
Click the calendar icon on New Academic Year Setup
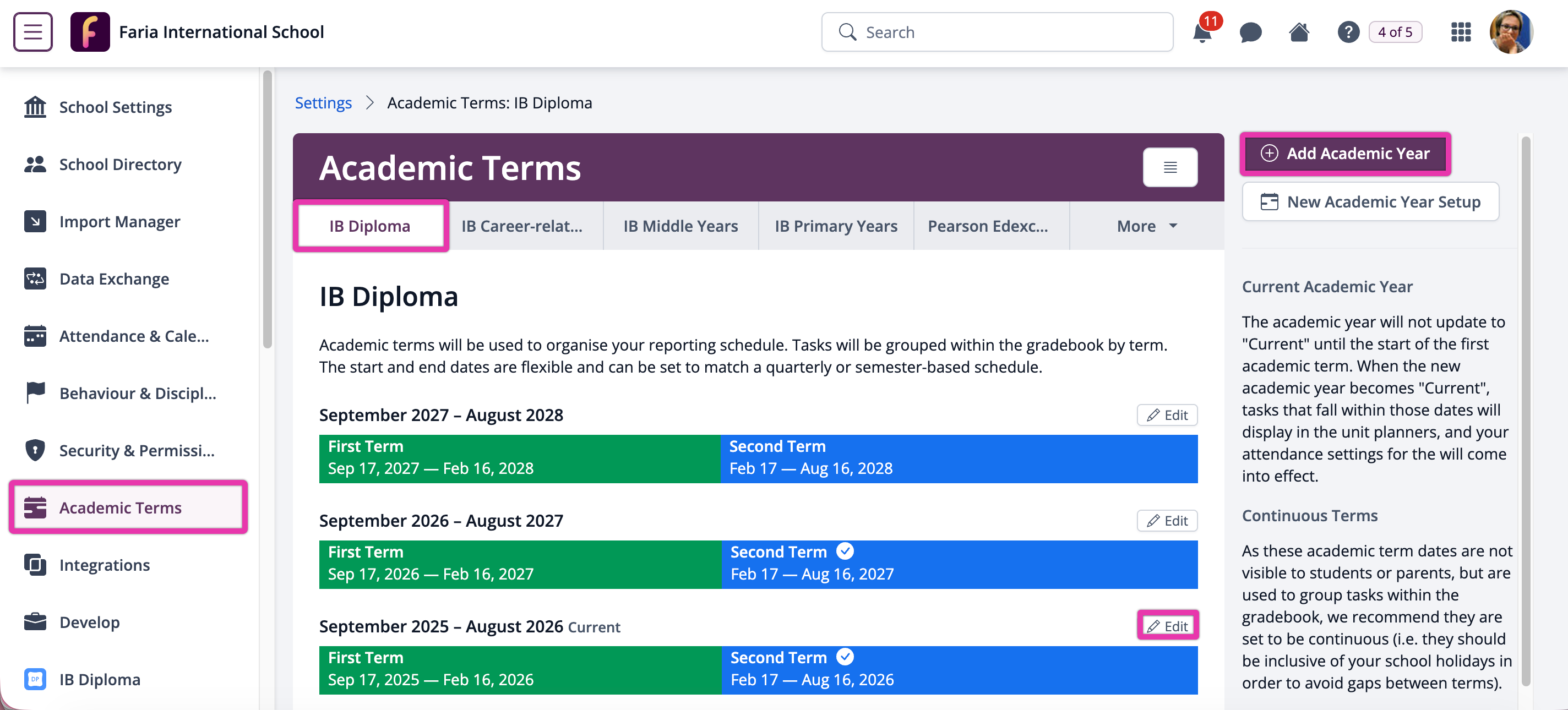1269,202
